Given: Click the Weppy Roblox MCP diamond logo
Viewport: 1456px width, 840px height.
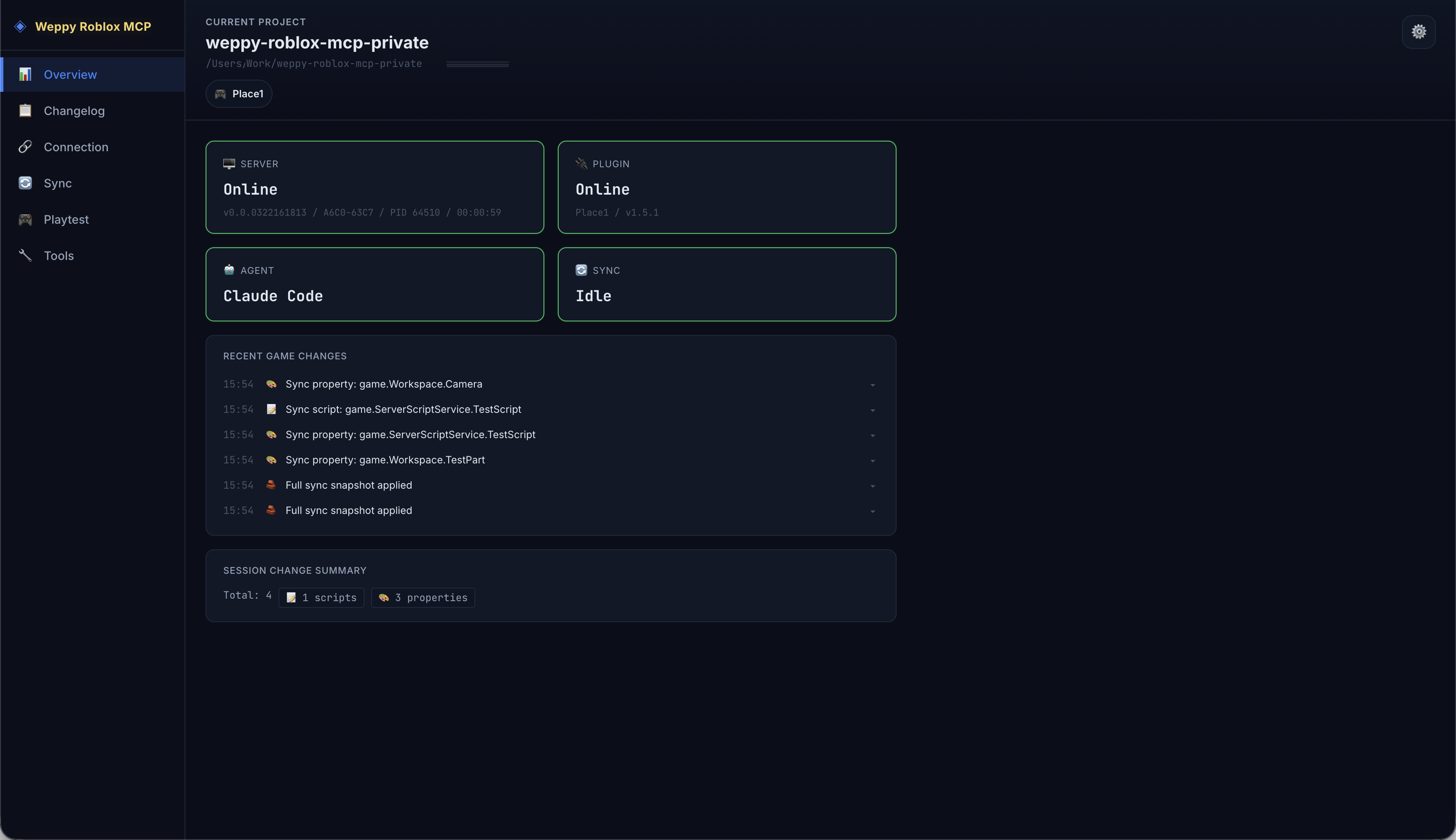Looking at the screenshot, I should 21,26.
